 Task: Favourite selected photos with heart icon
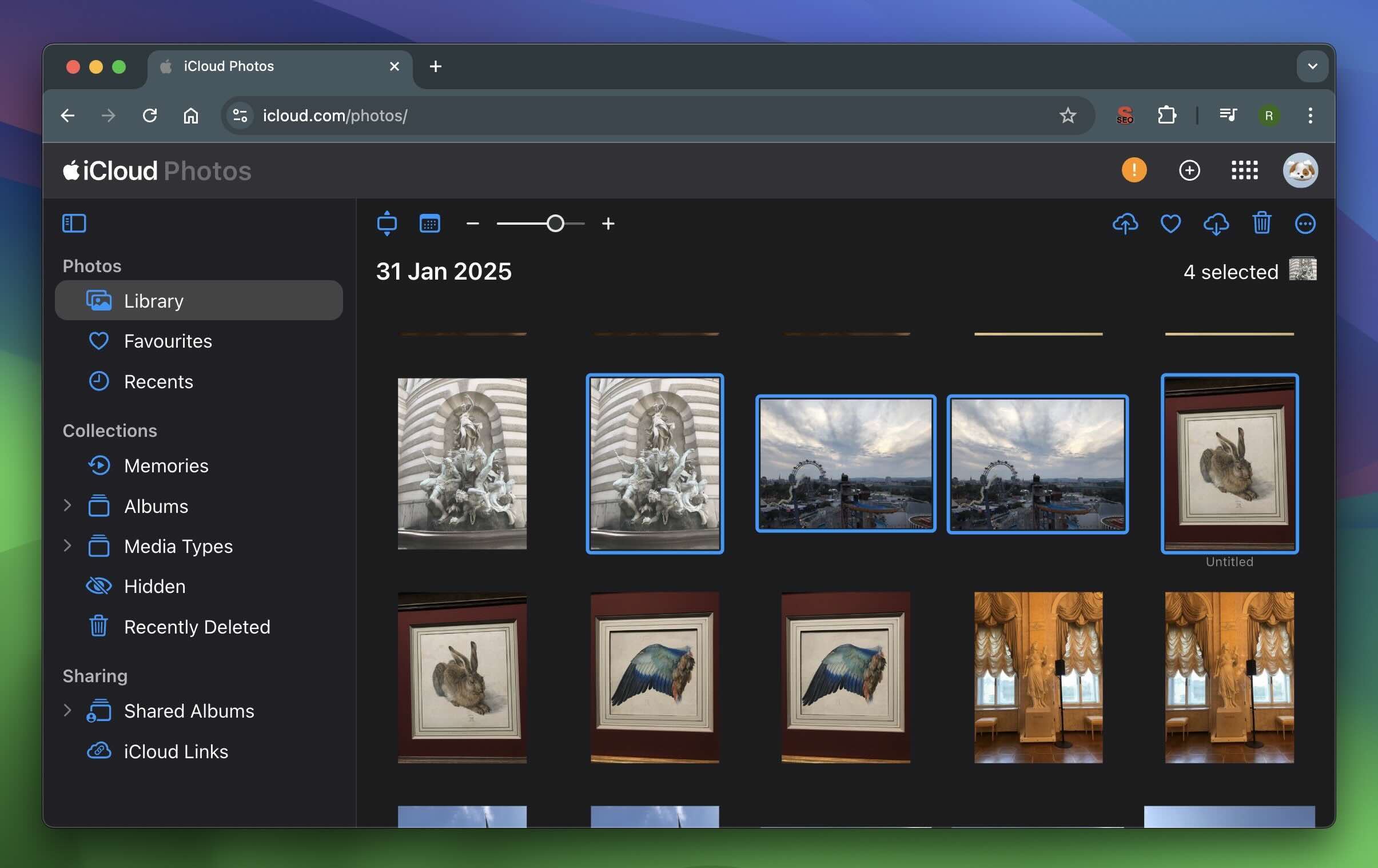point(1170,224)
